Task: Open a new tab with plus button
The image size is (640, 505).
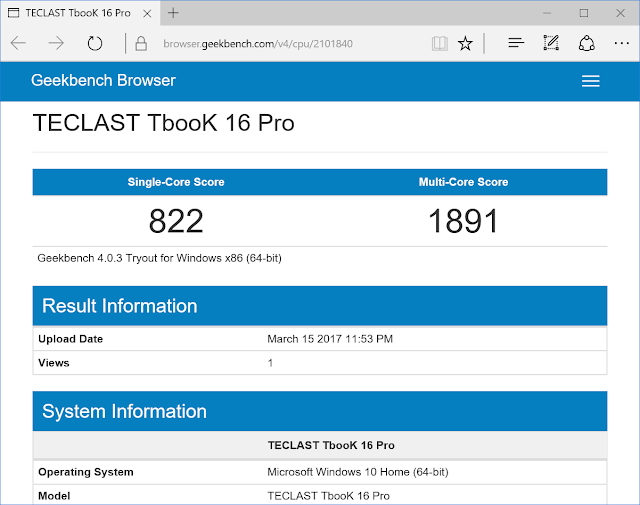Action: 173,13
